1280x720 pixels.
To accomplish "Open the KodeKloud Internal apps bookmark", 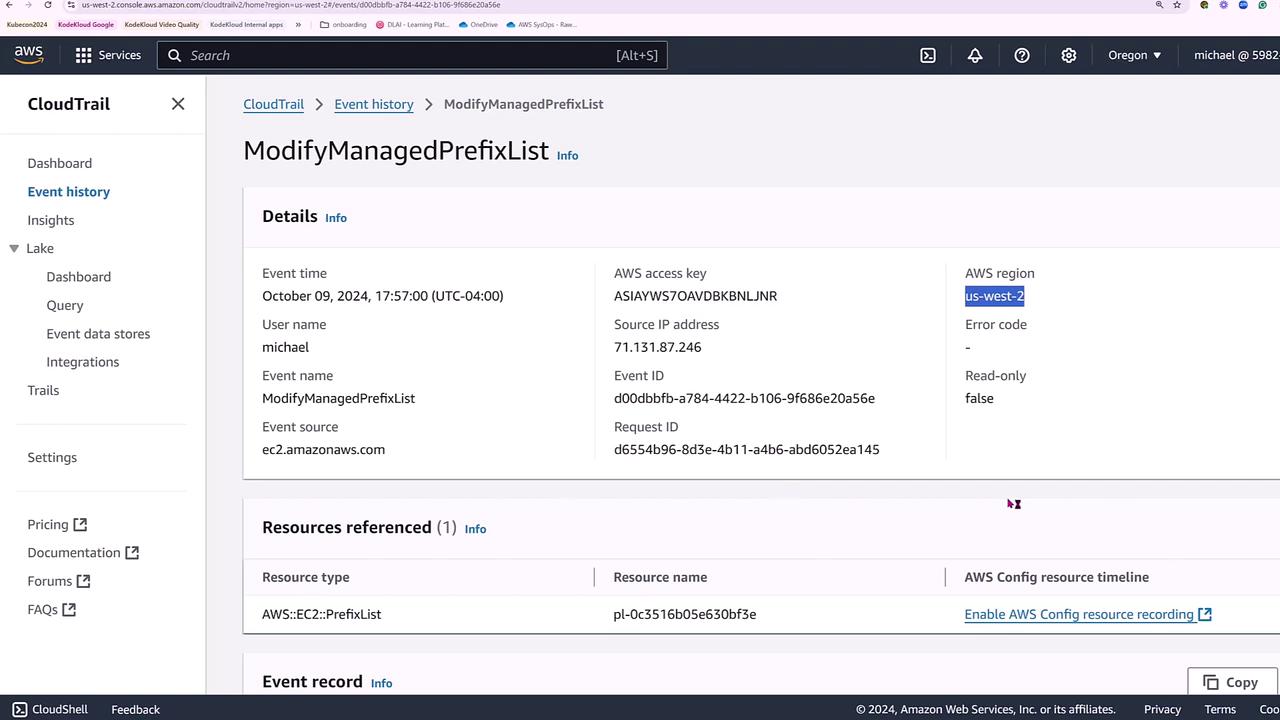I will (x=247, y=24).
